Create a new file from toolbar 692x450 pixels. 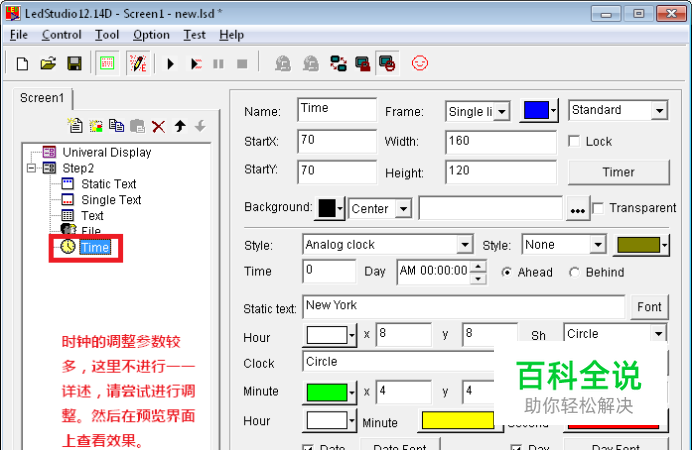click(x=22, y=64)
